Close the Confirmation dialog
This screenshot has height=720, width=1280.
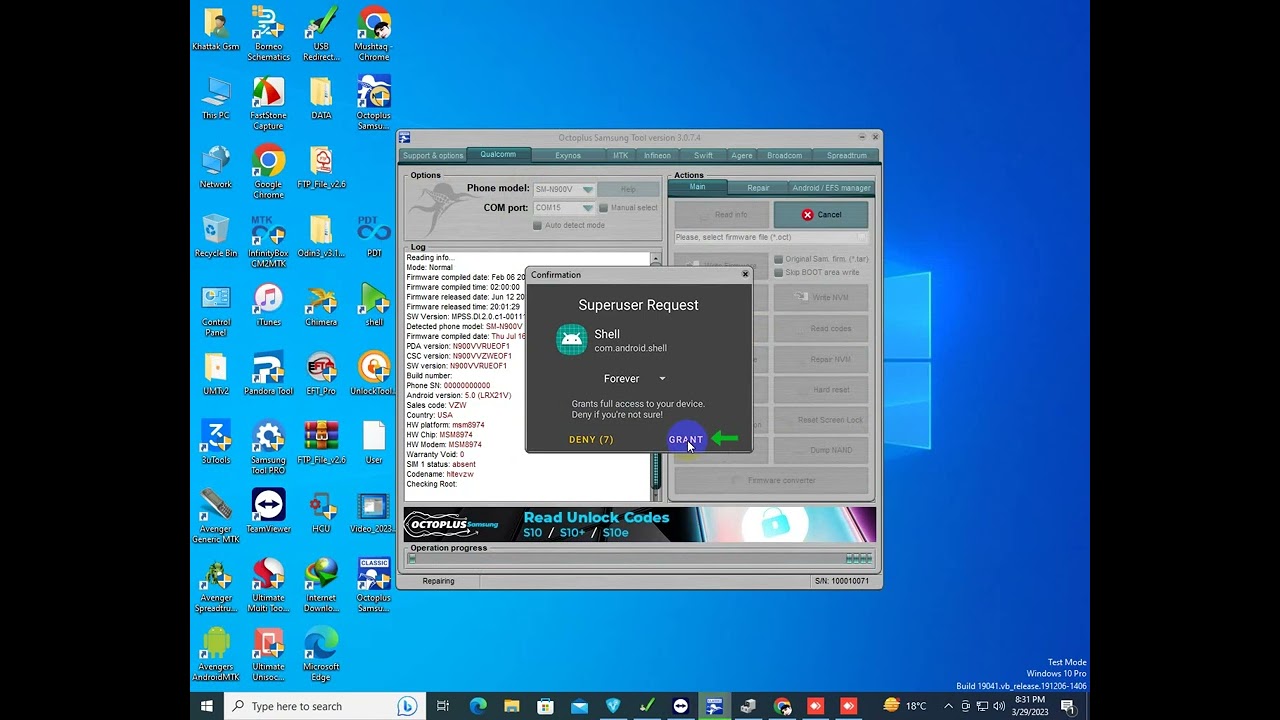(x=745, y=274)
